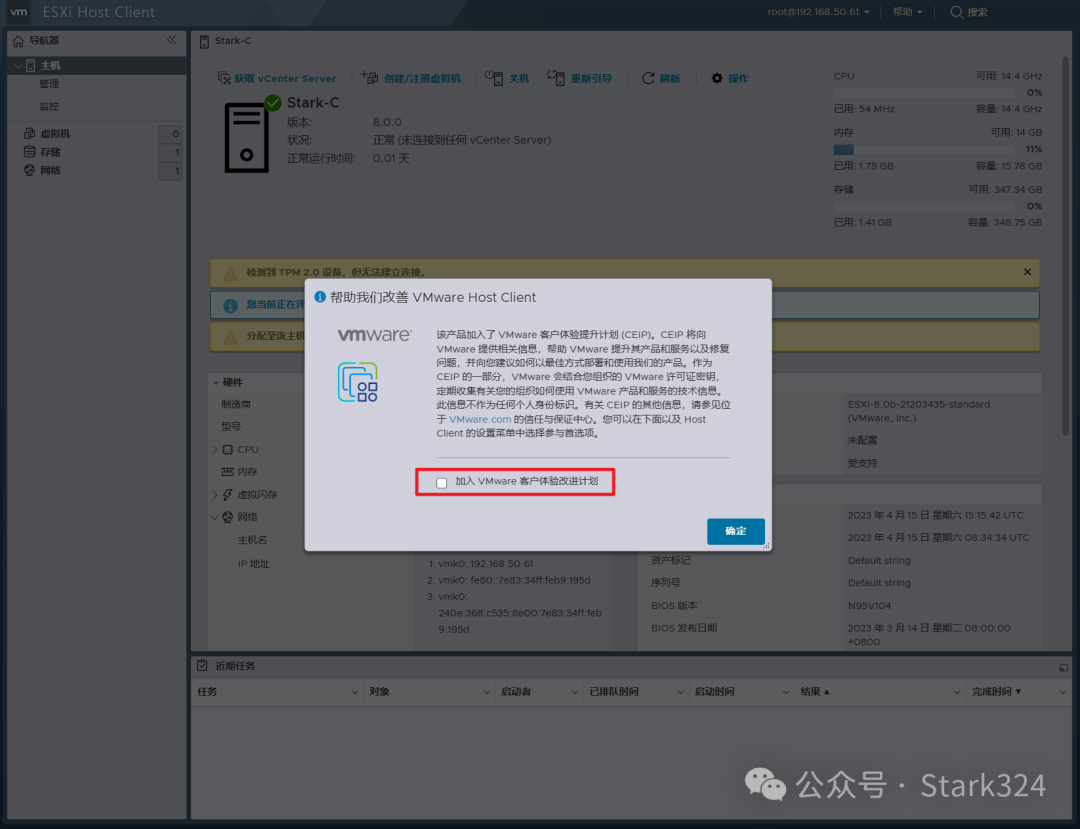The height and width of the screenshot is (829, 1080).
Task: Collapse the navigator with the double-chevron icon
Action: point(172,40)
